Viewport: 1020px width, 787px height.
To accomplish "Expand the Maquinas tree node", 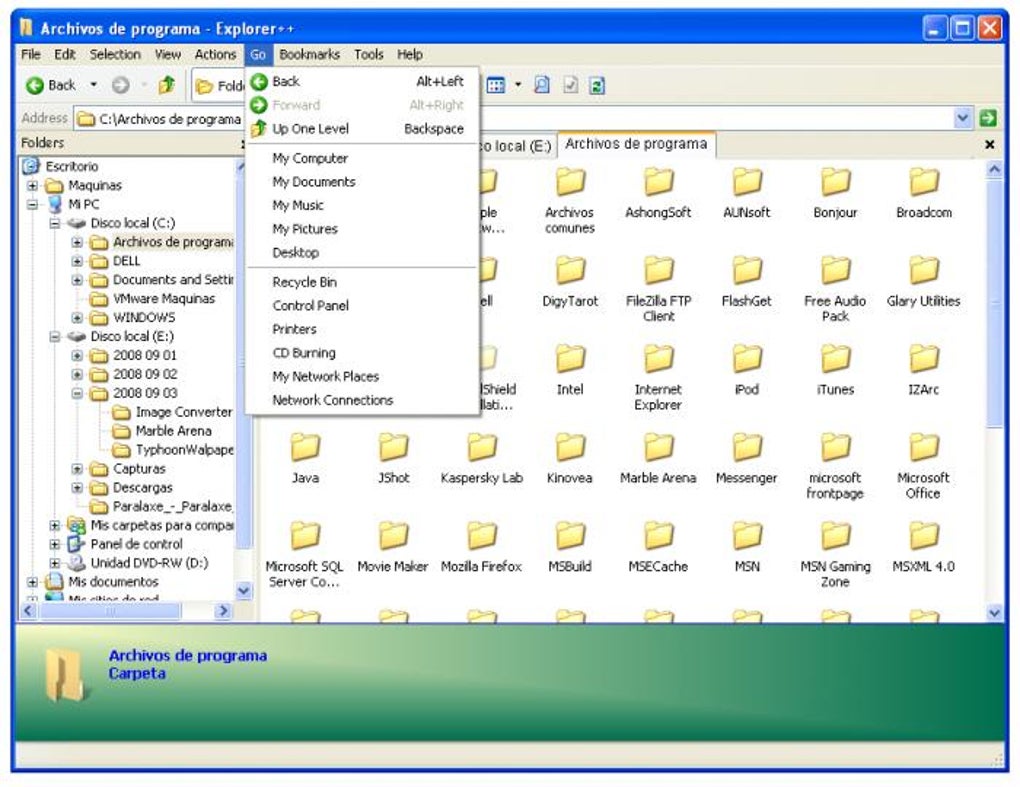I will [x=32, y=185].
